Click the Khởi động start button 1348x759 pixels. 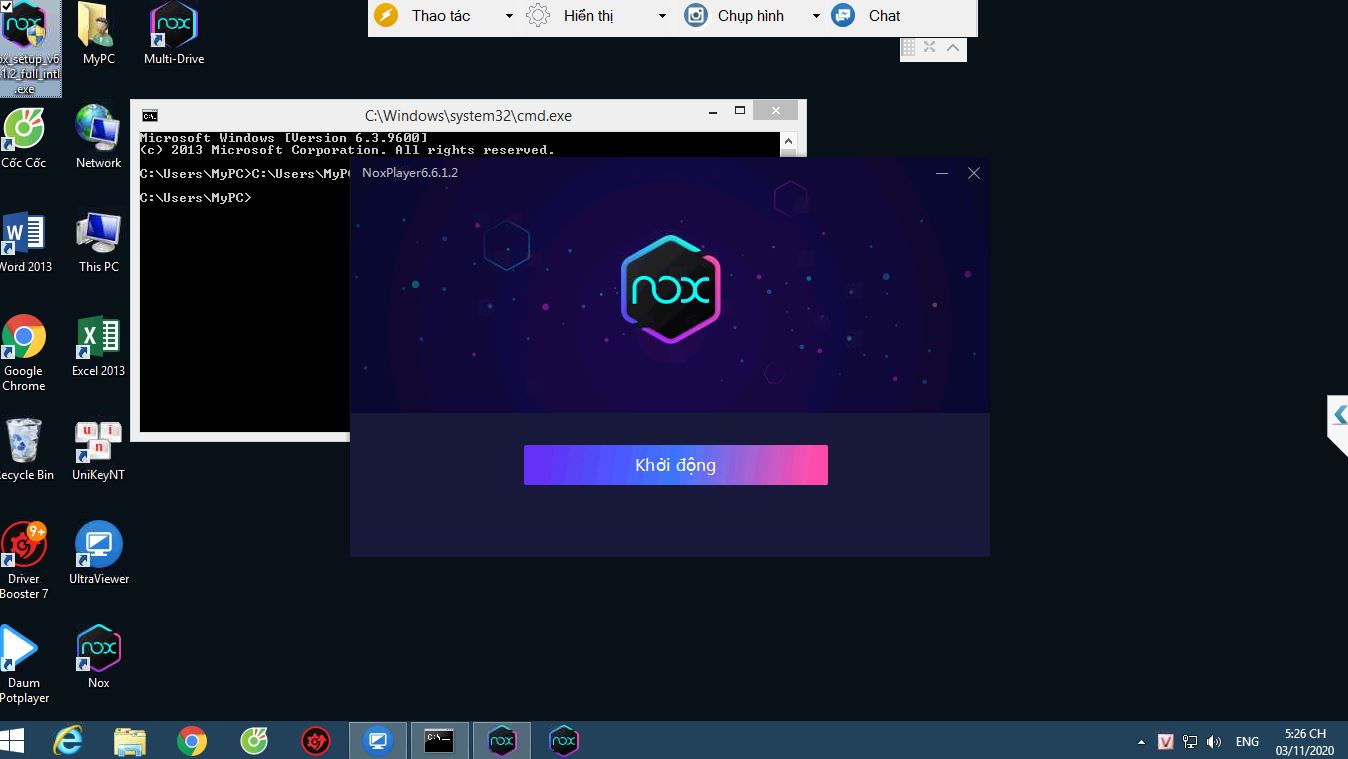675,465
